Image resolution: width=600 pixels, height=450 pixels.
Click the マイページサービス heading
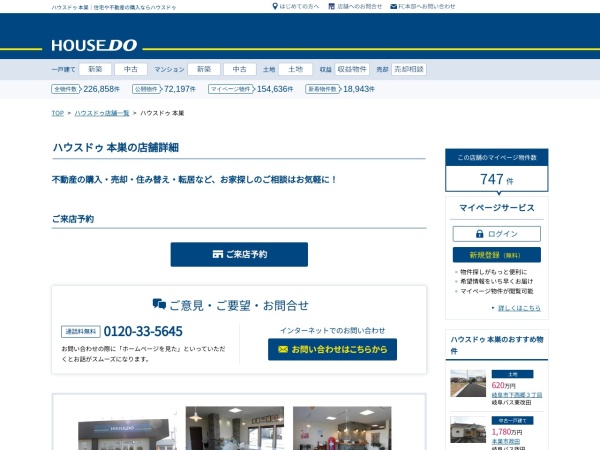497,208
